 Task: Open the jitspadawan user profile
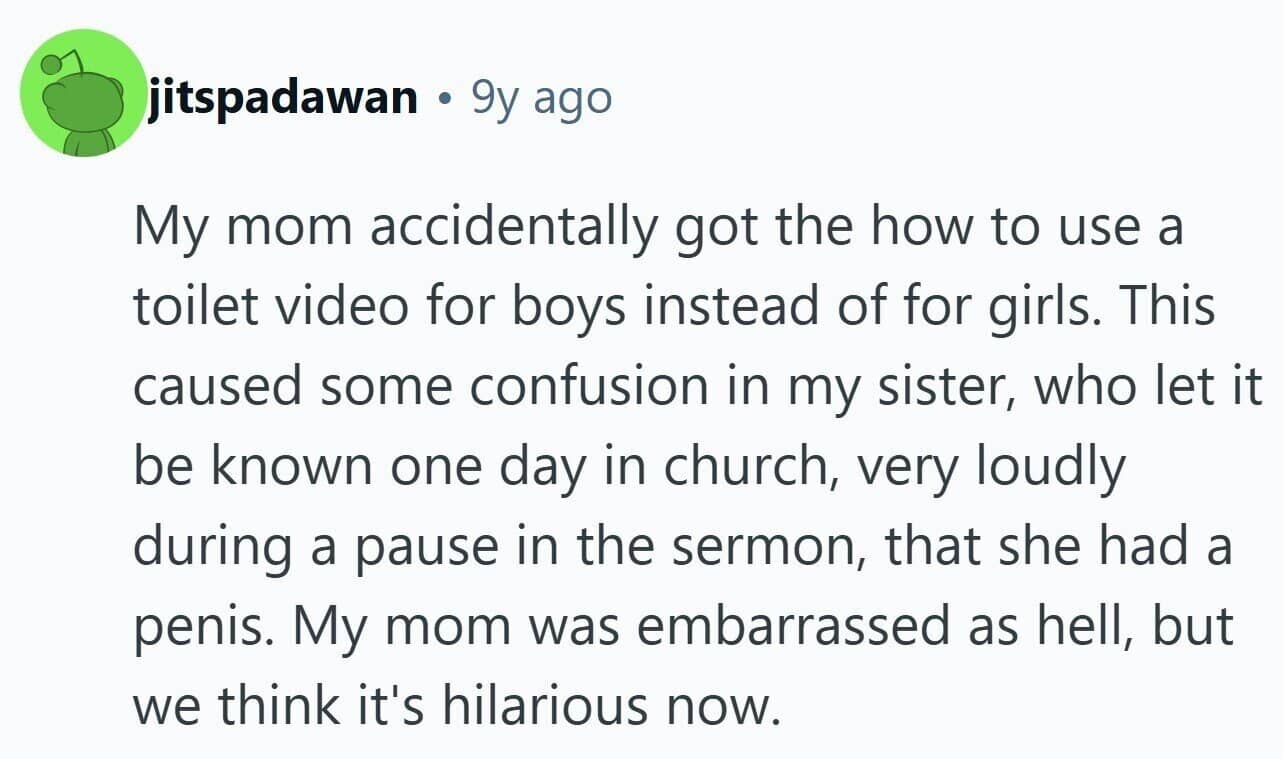coord(283,97)
